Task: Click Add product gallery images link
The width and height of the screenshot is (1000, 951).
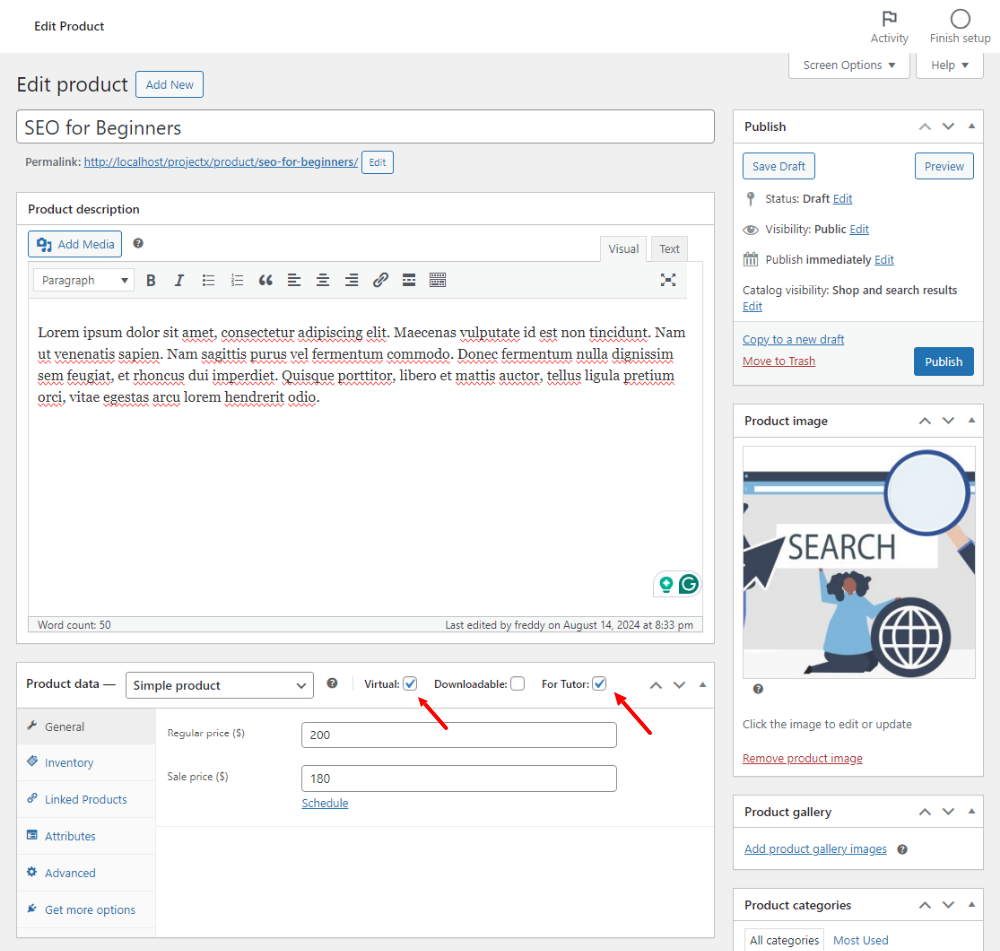Action: [x=815, y=849]
